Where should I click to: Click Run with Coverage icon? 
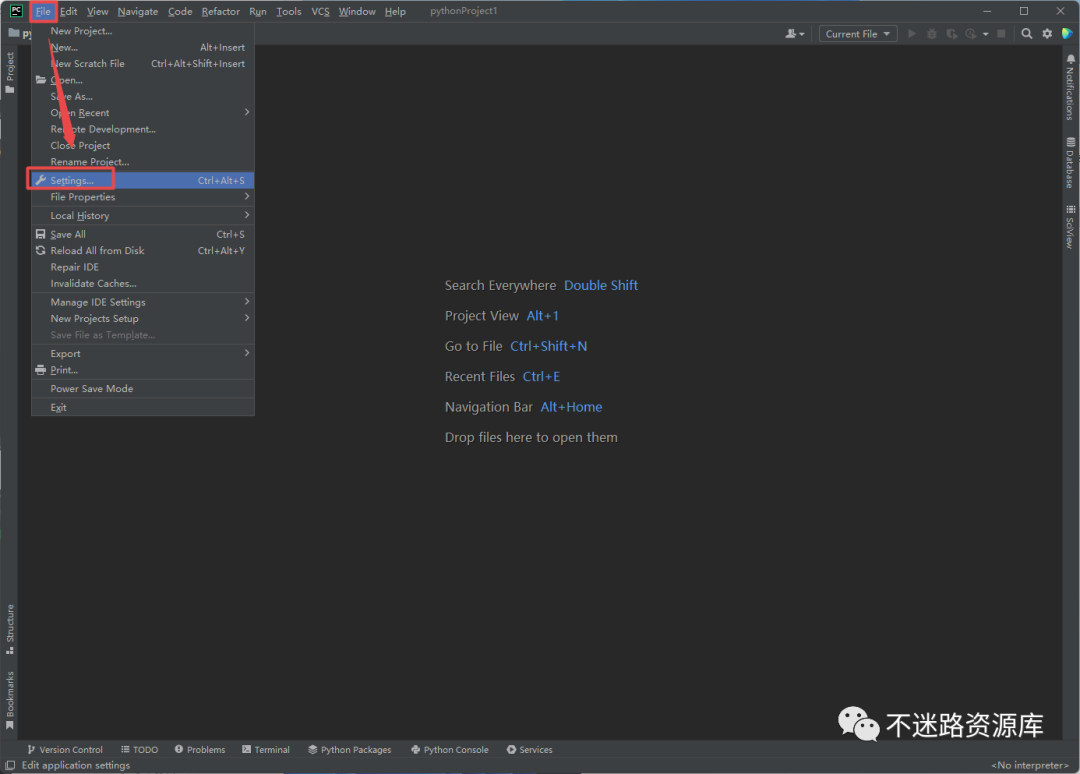[x=952, y=34]
